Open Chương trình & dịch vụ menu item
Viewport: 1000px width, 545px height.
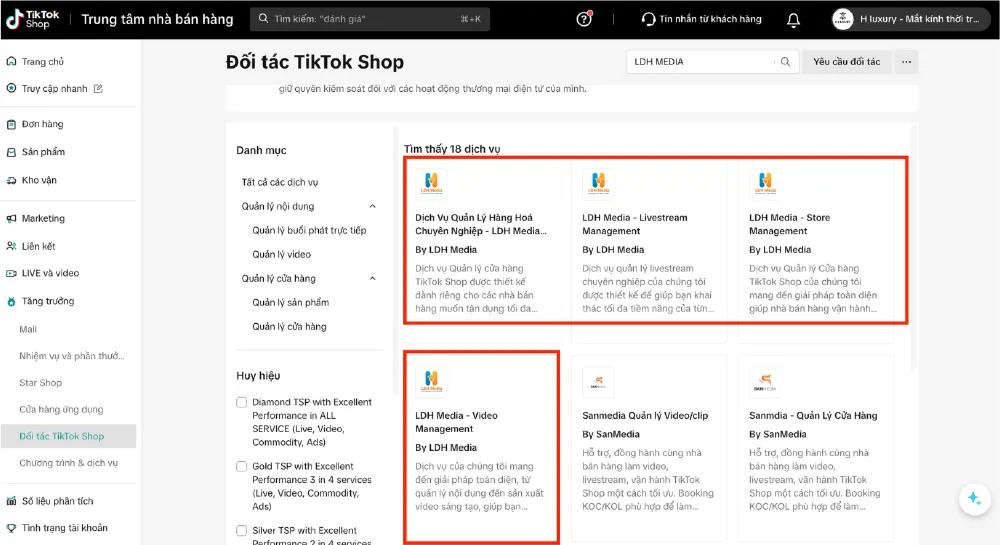click(x=68, y=463)
